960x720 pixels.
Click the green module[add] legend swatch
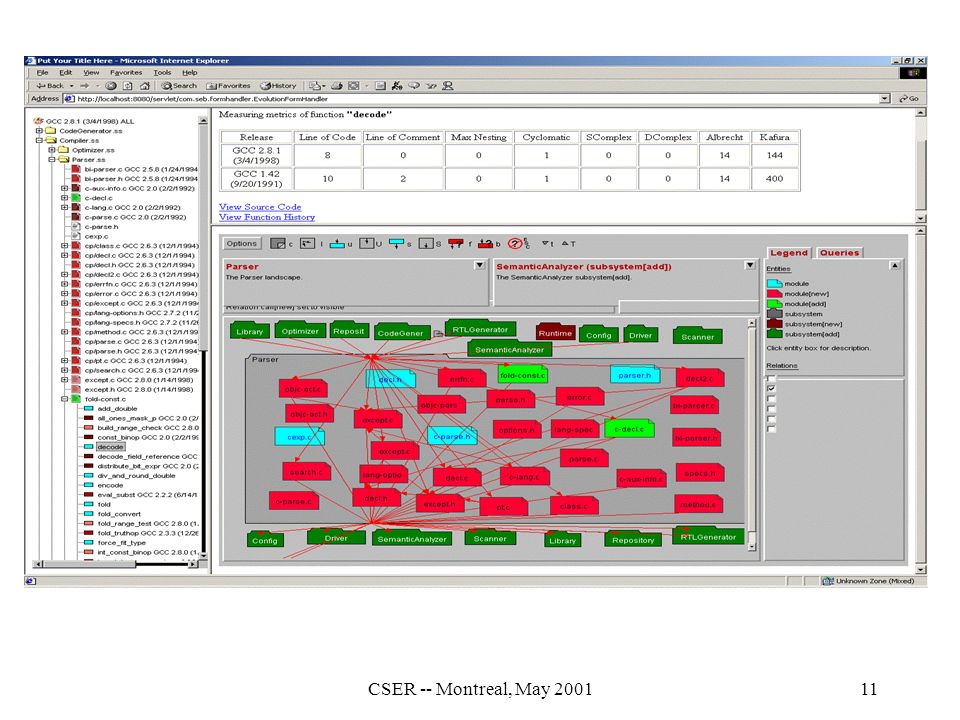coord(774,303)
